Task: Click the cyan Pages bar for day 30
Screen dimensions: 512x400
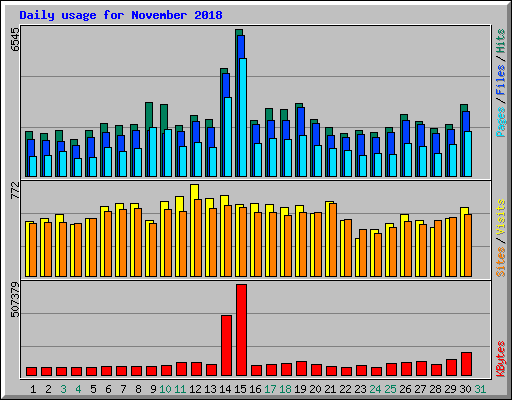Action: [x=468, y=154]
